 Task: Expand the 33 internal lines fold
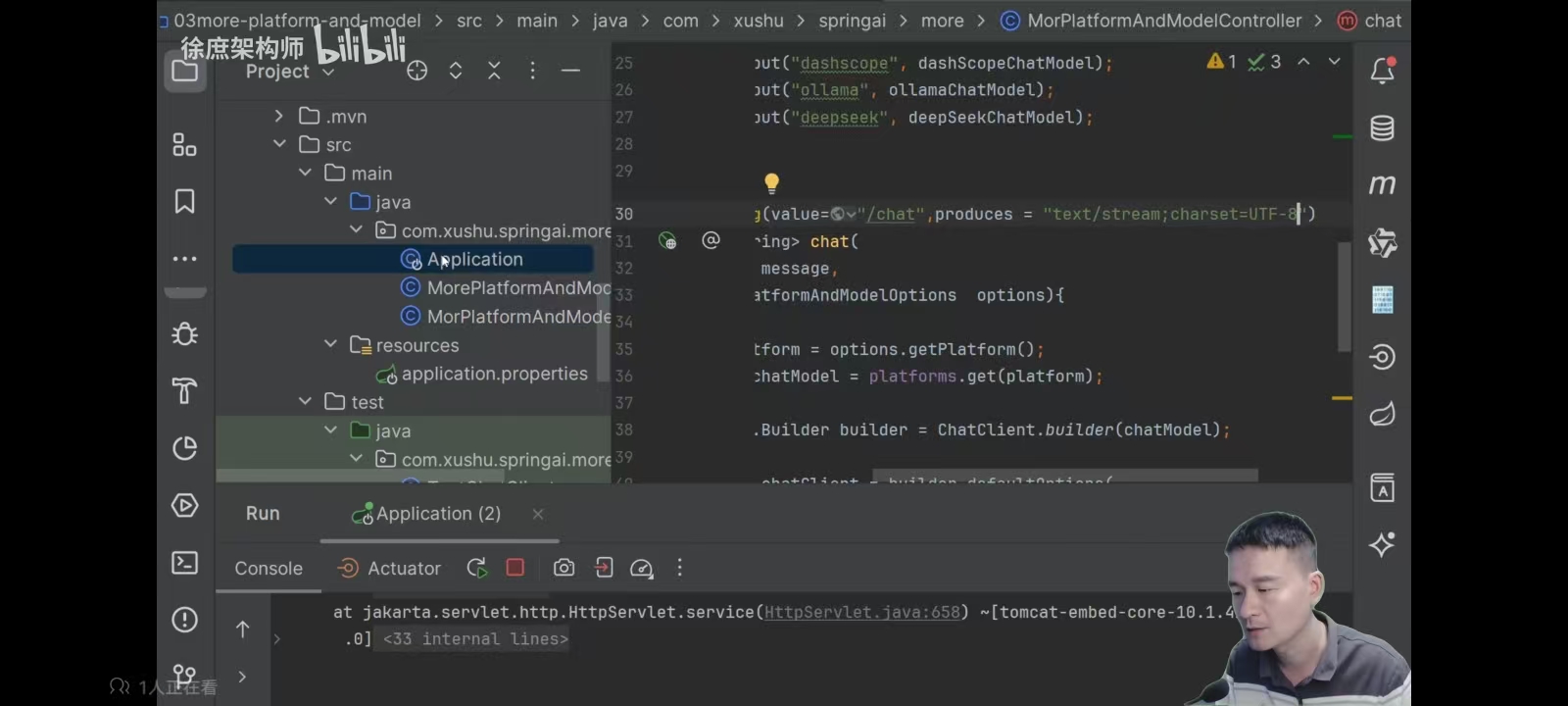(475, 639)
